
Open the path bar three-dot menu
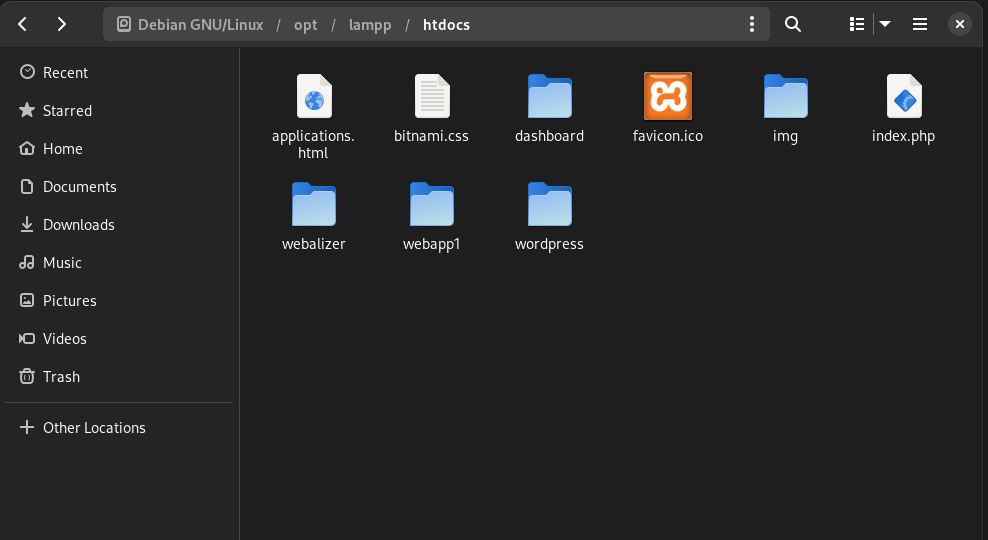(x=752, y=24)
